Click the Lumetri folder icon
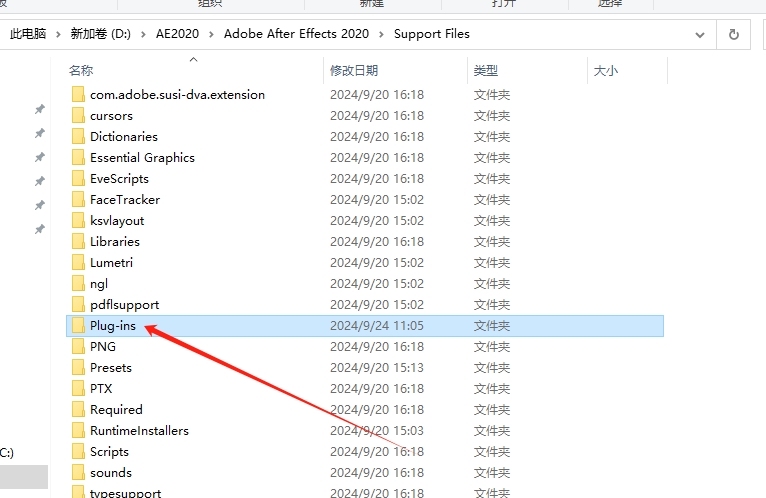The height and width of the screenshot is (498, 766). 78,262
